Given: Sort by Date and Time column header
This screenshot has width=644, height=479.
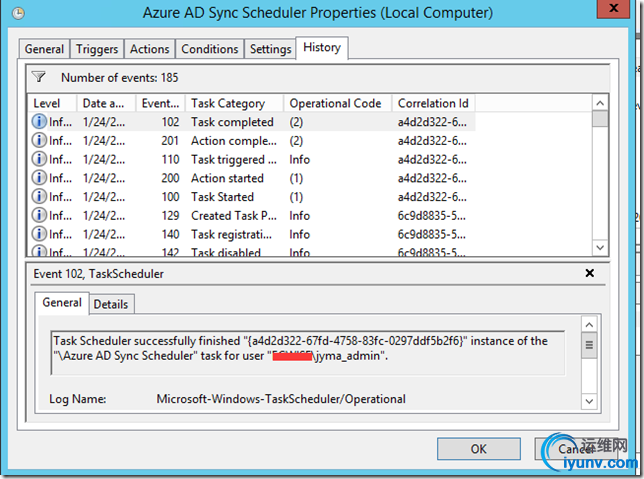Looking at the screenshot, I should pyautogui.click(x=106, y=103).
